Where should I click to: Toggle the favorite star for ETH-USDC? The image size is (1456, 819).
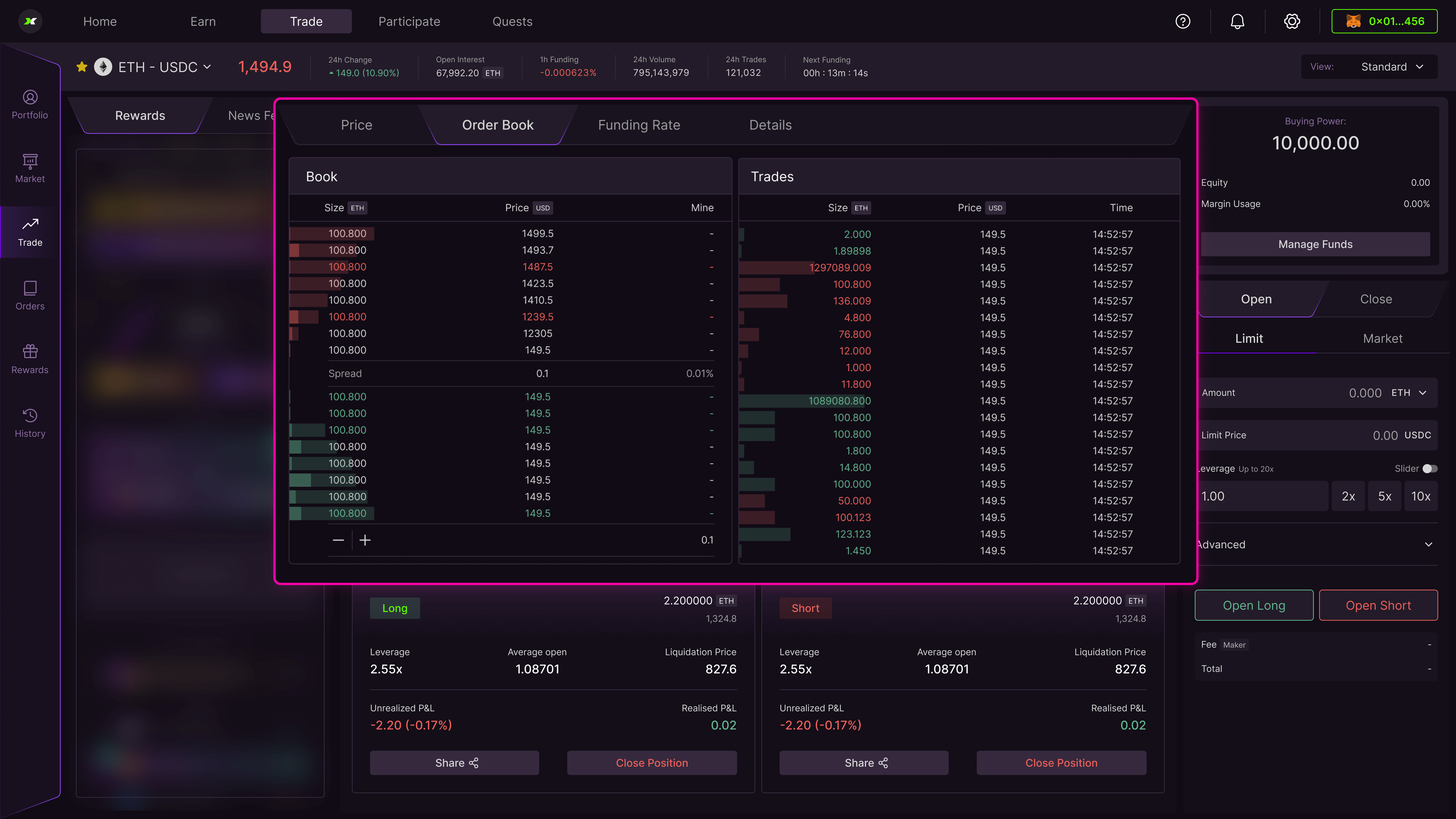coord(82,67)
